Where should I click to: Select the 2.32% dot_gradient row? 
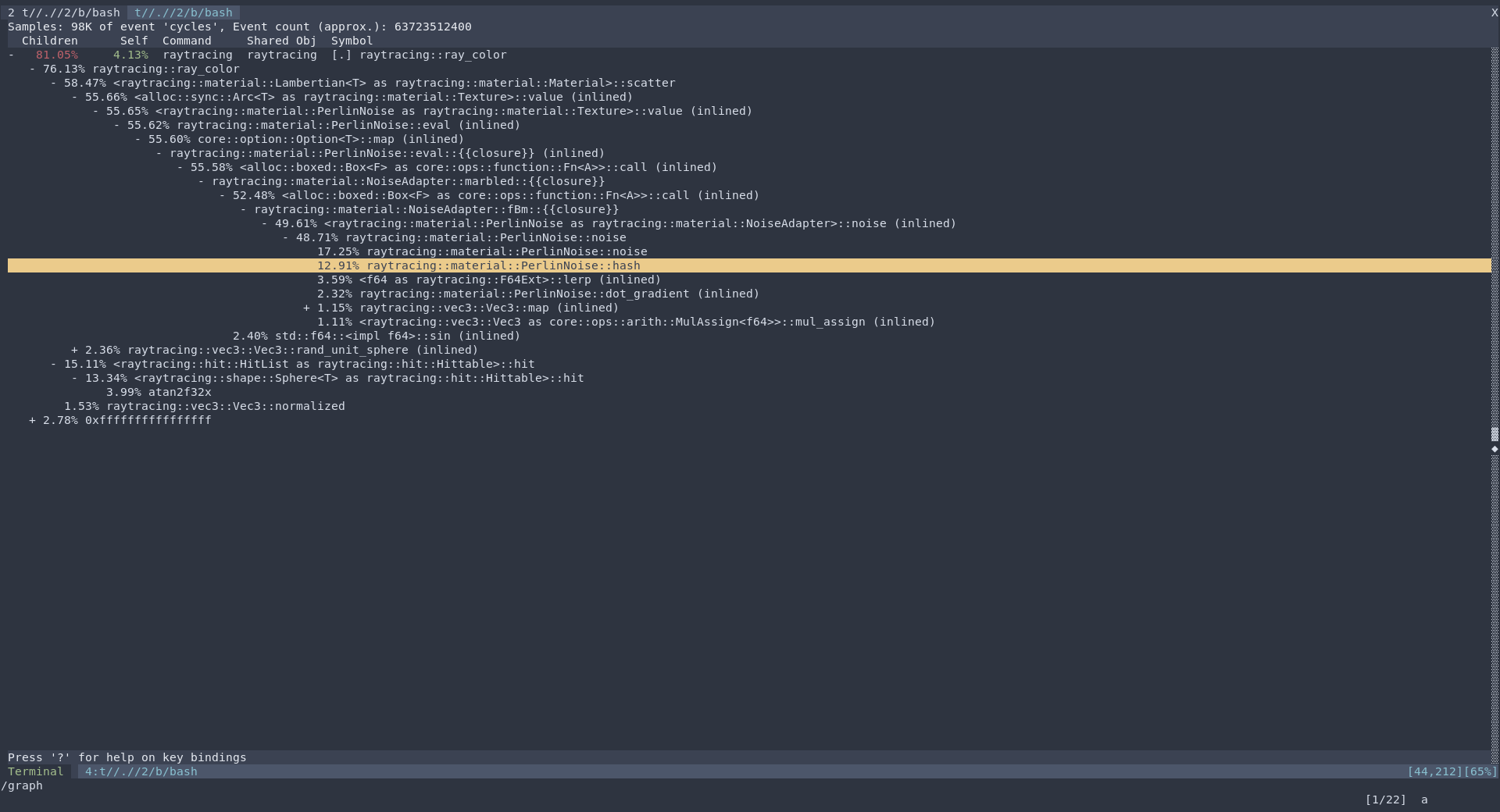(538, 294)
